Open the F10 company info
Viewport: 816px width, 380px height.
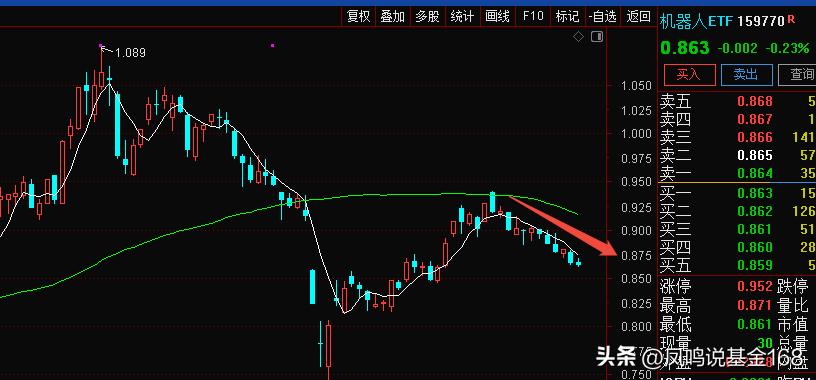point(533,16)
